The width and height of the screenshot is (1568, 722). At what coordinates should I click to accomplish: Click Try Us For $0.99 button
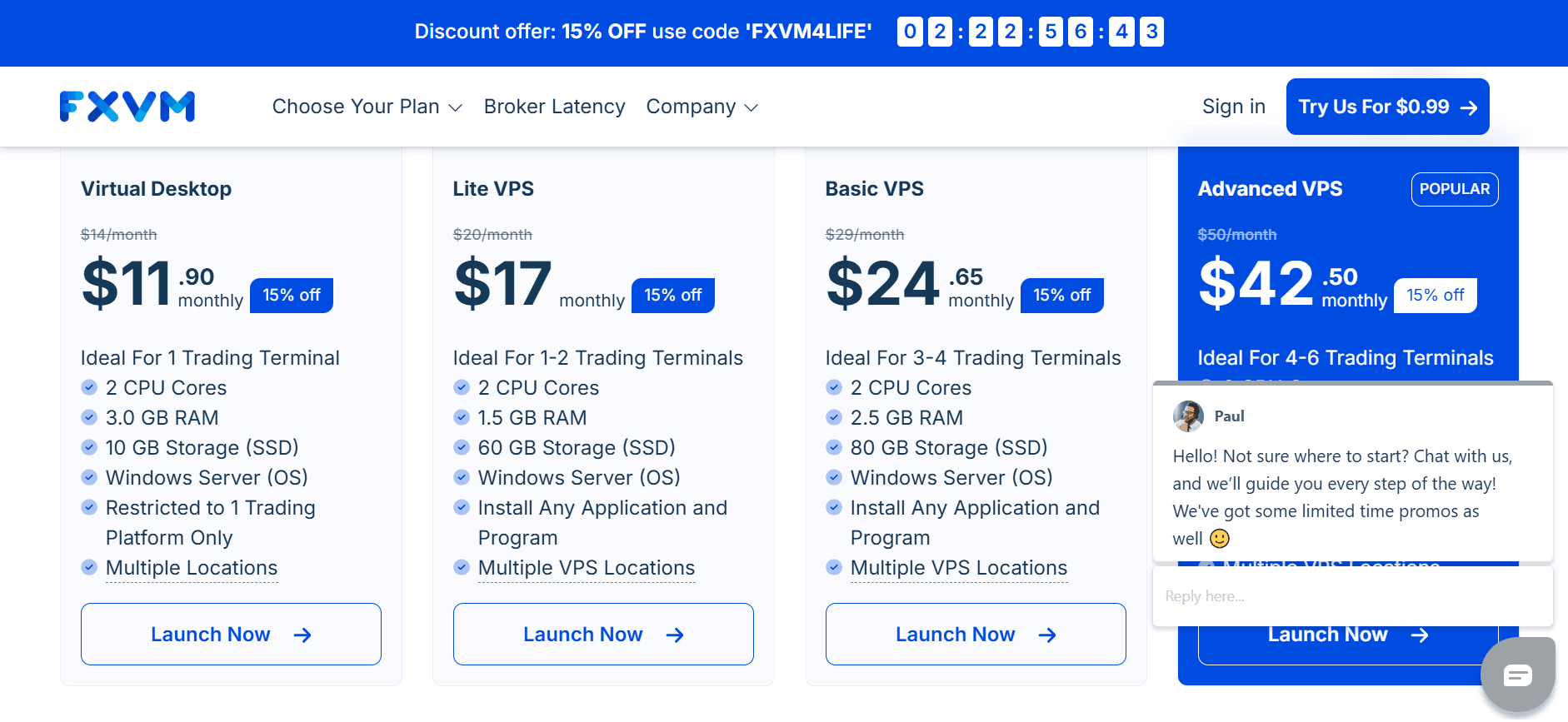pyautogui.click(x=1387, y=107)
